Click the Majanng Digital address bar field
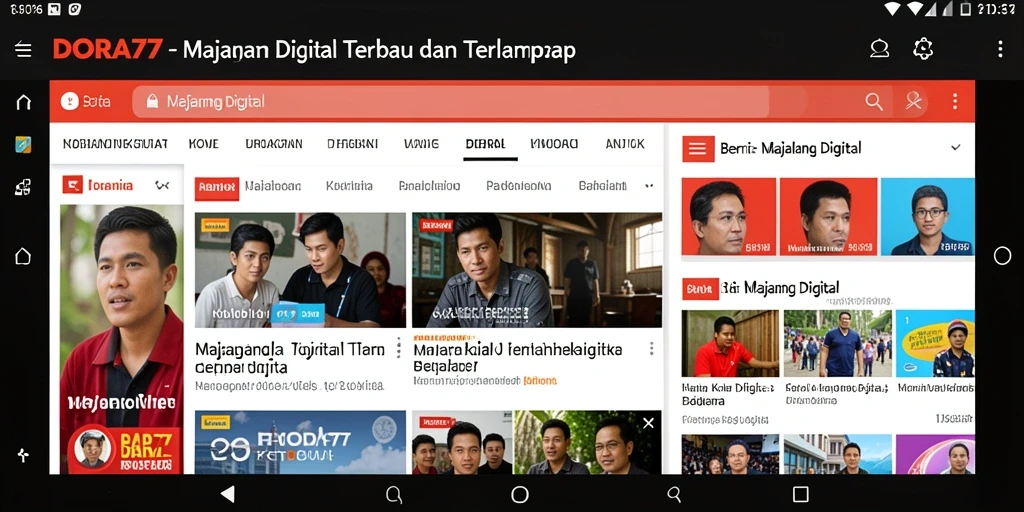 point(451,101)
